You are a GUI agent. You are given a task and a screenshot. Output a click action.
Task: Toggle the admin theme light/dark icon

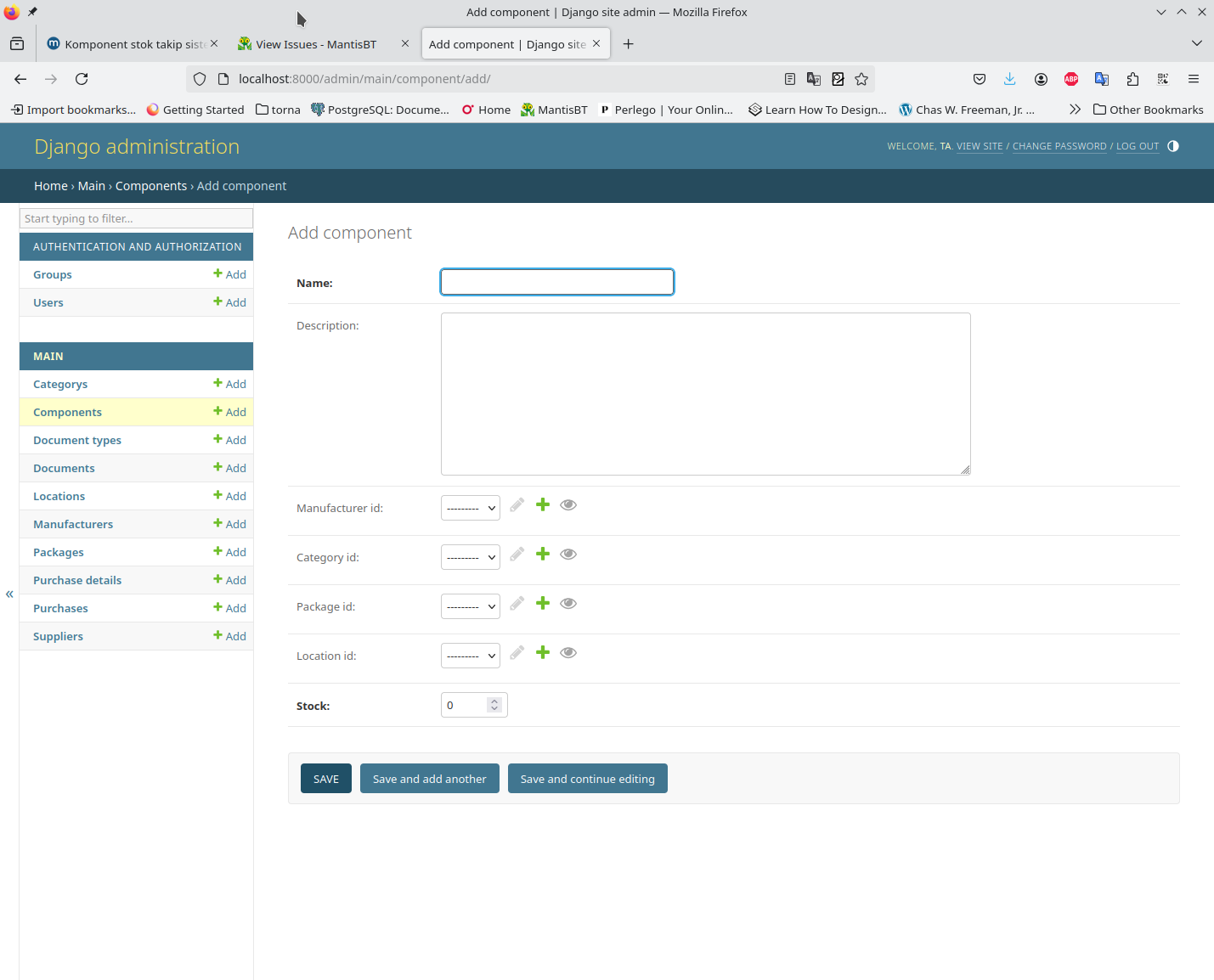(1173, 146)
